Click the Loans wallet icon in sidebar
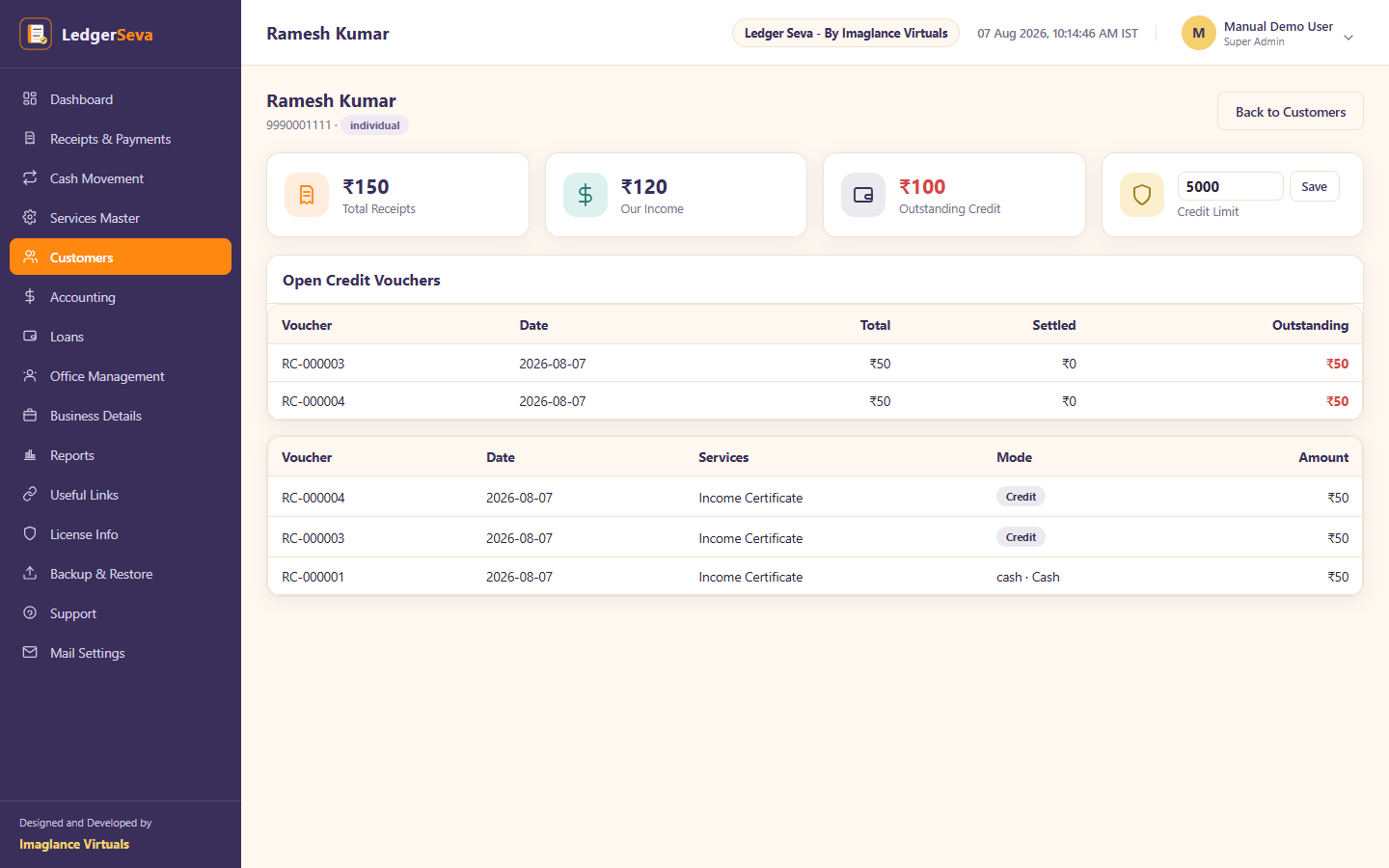Viewport: 1389px width, 868px height. 30,336
